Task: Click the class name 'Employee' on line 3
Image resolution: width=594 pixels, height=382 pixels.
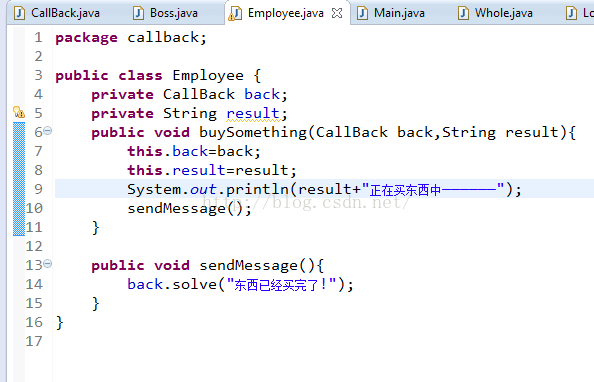Action: click(208, 75)
